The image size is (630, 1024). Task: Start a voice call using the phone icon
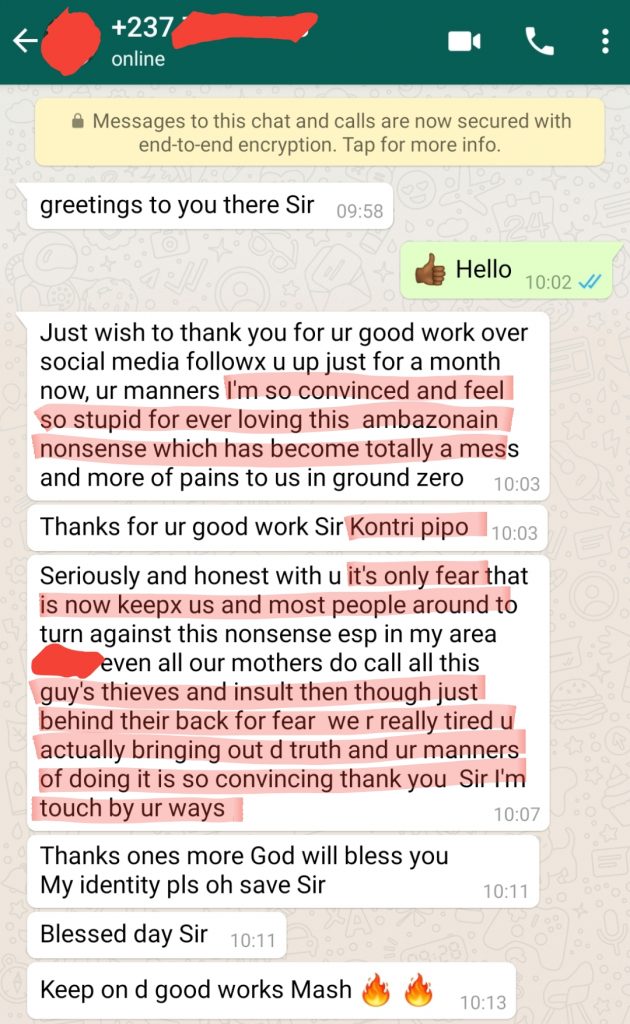point(539,41)
